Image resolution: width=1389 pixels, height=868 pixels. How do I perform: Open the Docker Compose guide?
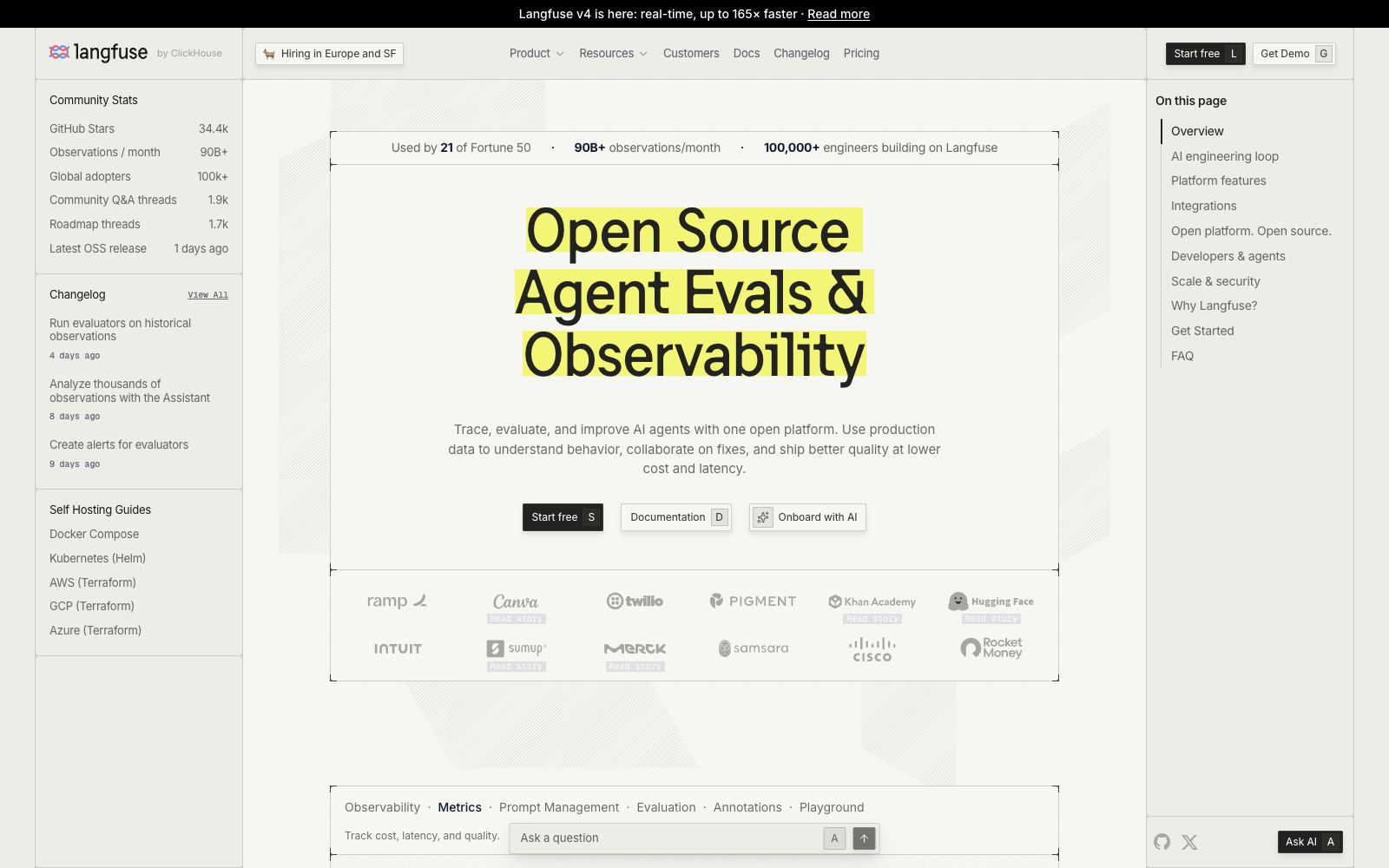(94, 534)
